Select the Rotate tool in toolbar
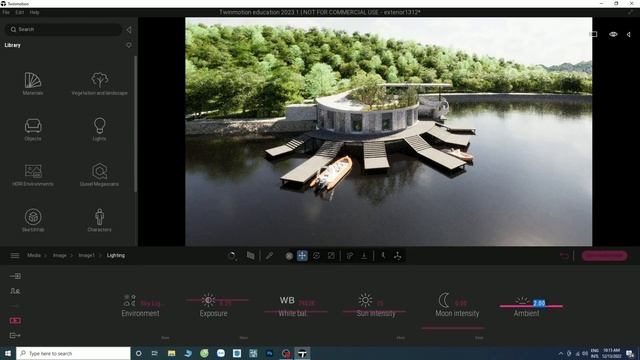The image size is (640, 360). 316,256
